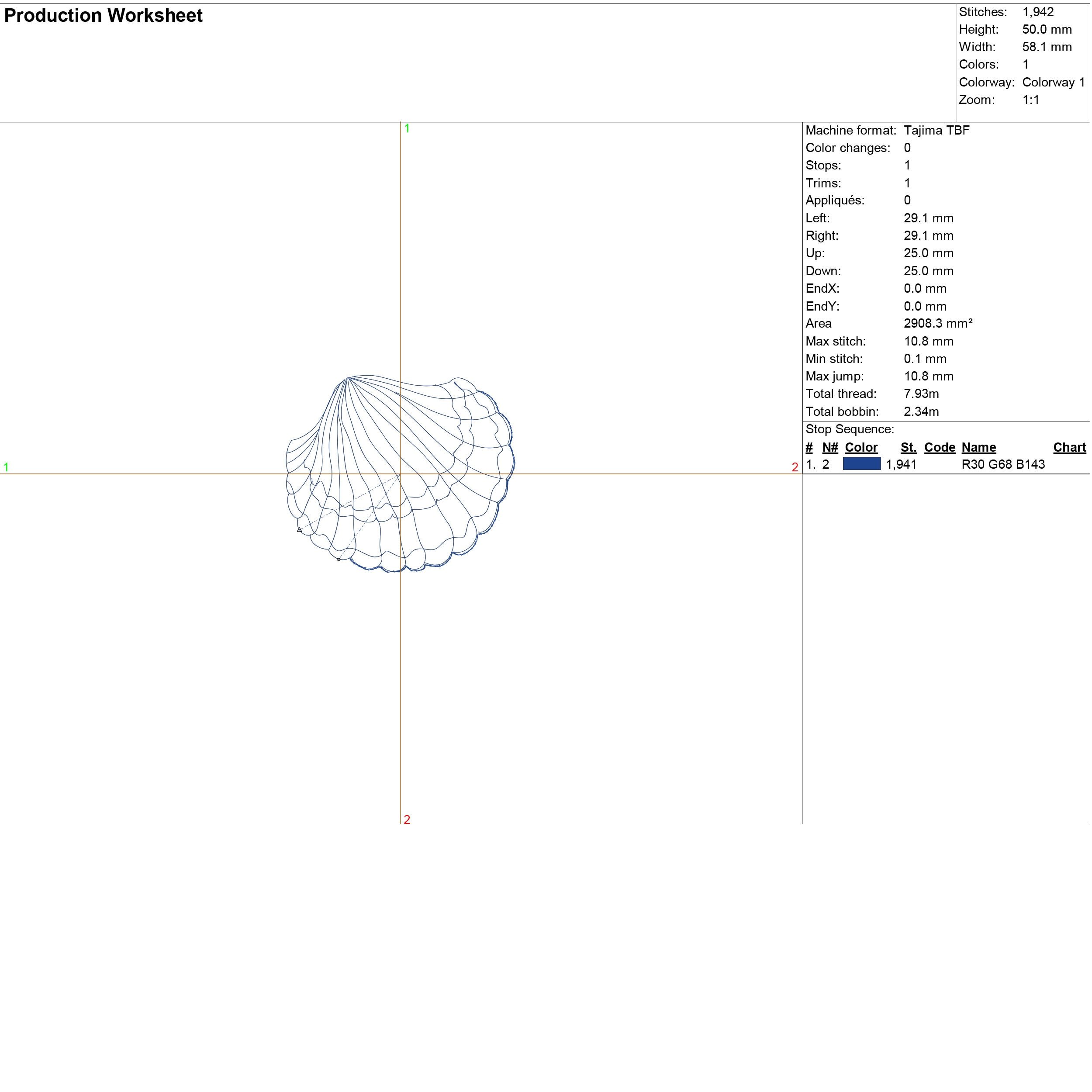The image size is (1092, 1092).
Task: Click the 'Production Worksheet' title
Action: 103,16
